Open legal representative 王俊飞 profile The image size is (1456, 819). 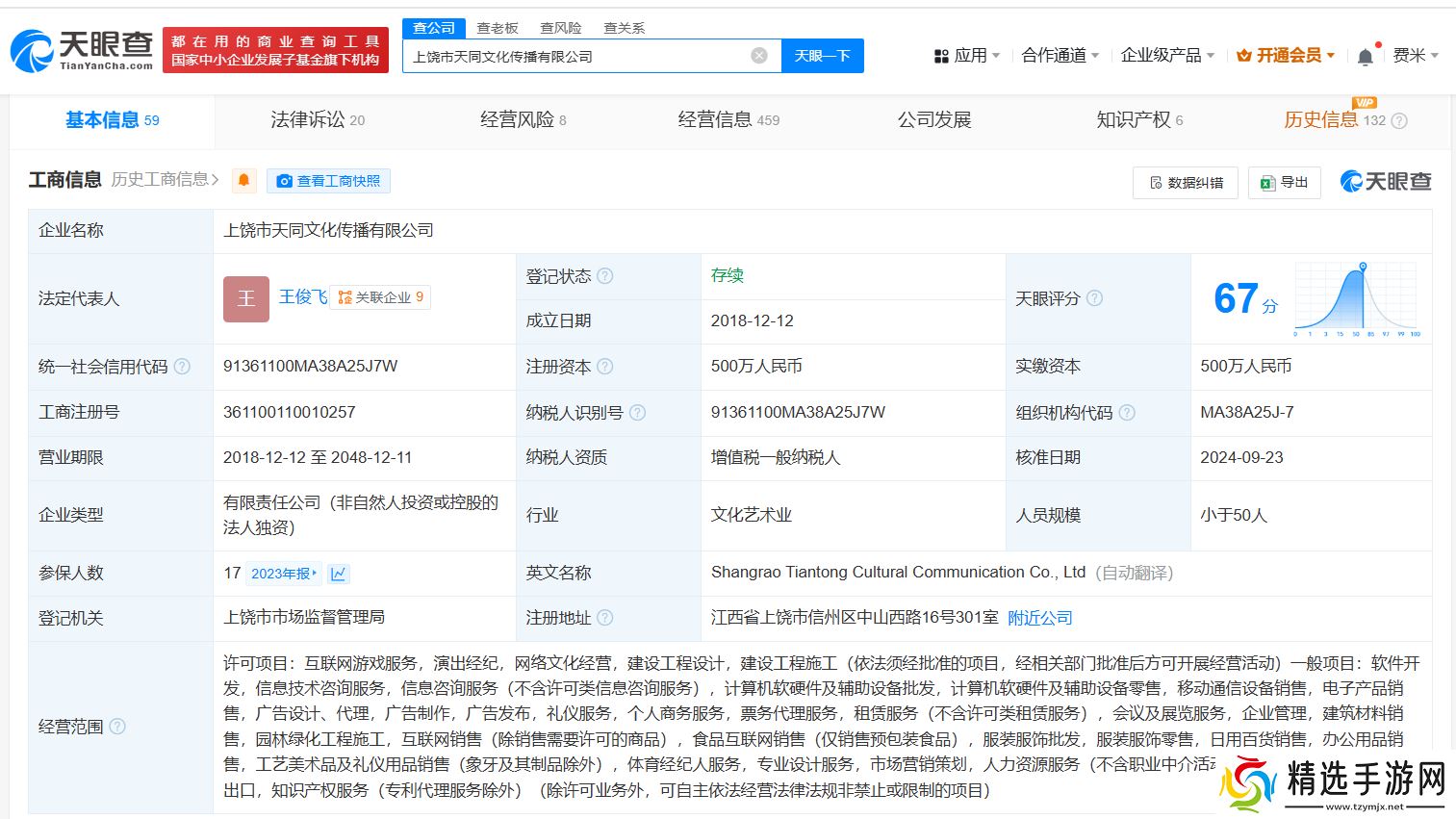pos(302,296)
